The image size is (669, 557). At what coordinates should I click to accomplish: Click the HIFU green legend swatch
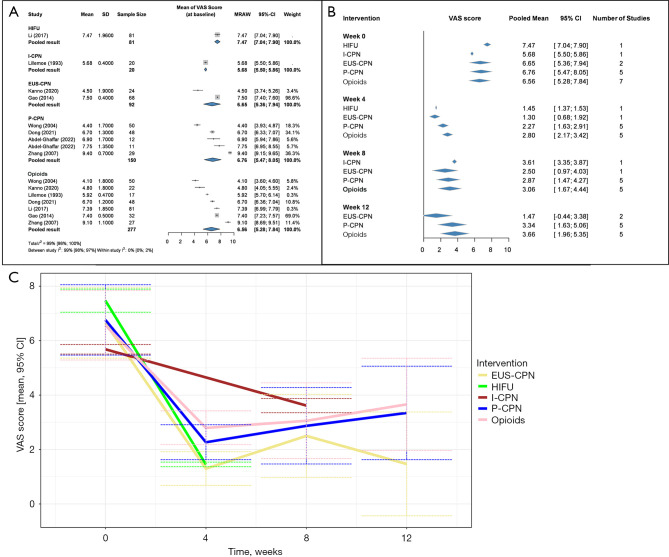click(483, 387)
